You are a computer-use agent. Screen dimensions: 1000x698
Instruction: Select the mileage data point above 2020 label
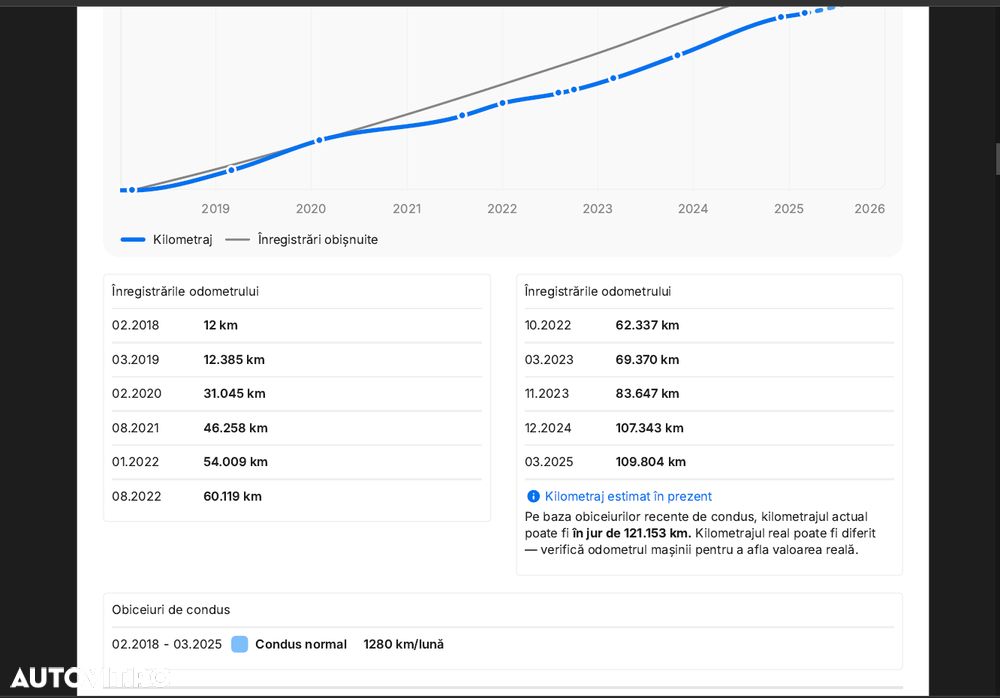pos(319,140)
